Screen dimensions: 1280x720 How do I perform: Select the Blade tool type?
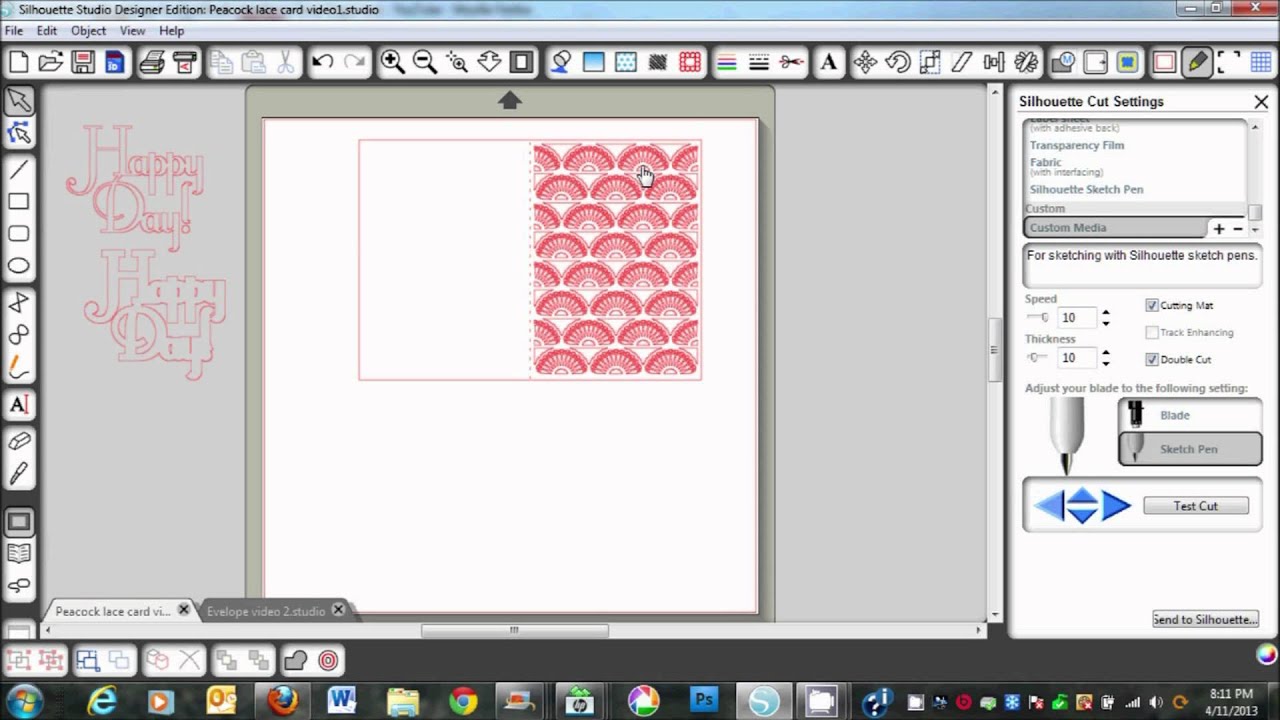click(1190, 415)
